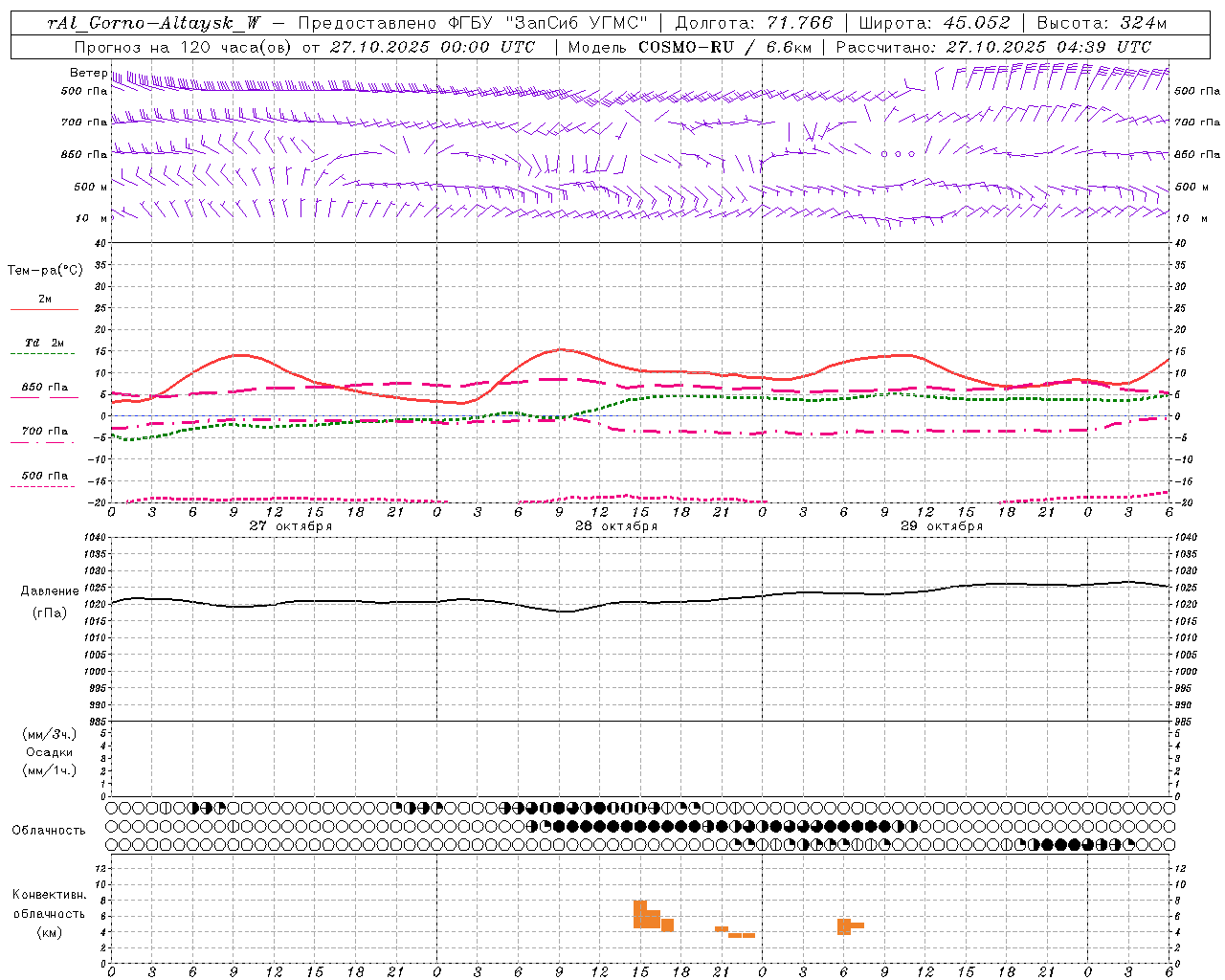Select the date label 27 октября

tap(291, 526)
